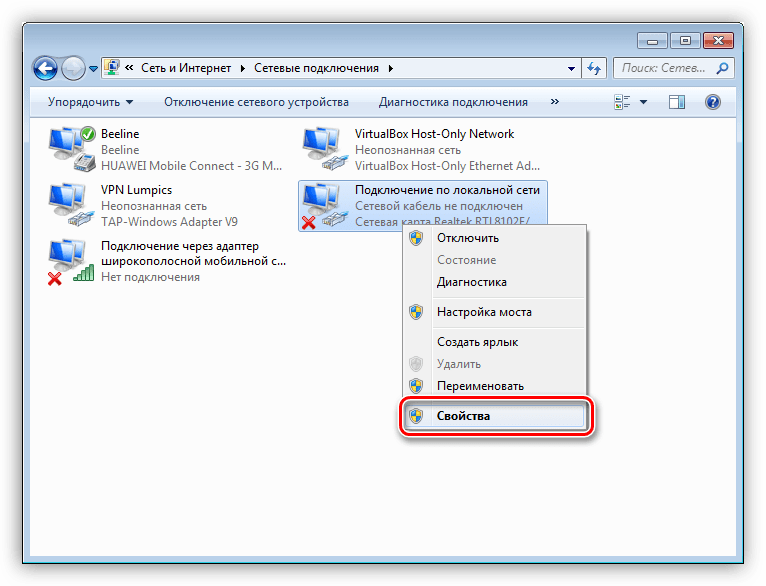Select the mobile broadband adapter icon
Screen dimensions: 766x586
click(71, 262)
